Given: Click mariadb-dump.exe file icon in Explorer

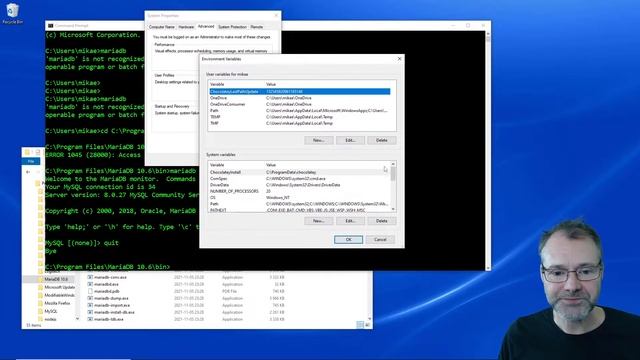Looking at the screenshot, I should (90, 298).
